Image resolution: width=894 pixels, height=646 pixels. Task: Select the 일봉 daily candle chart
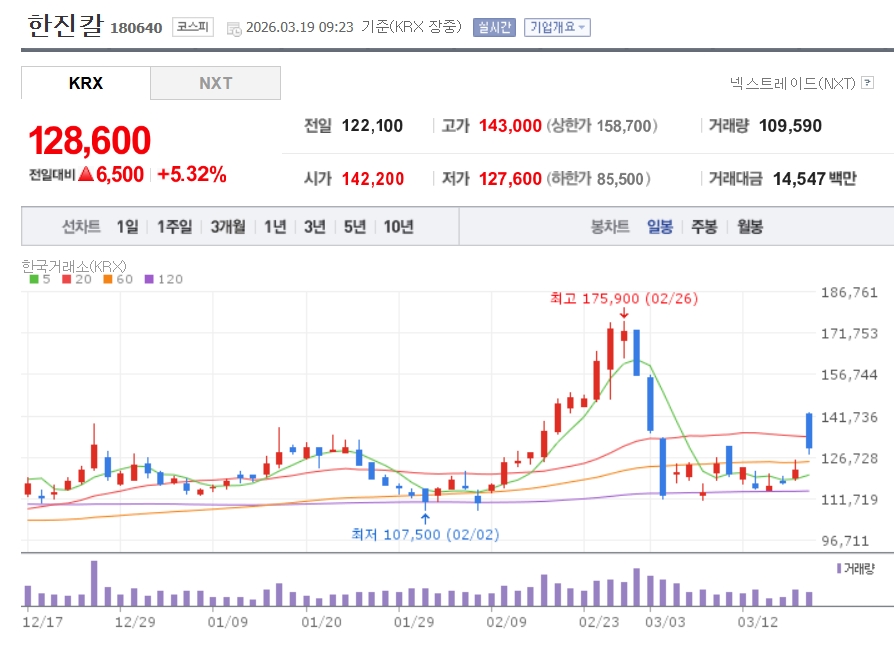[660, 227]
